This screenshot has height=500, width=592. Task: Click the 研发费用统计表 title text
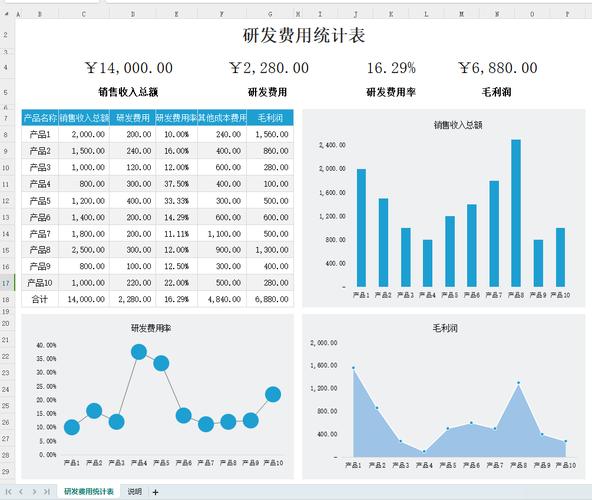pos(304,35)
